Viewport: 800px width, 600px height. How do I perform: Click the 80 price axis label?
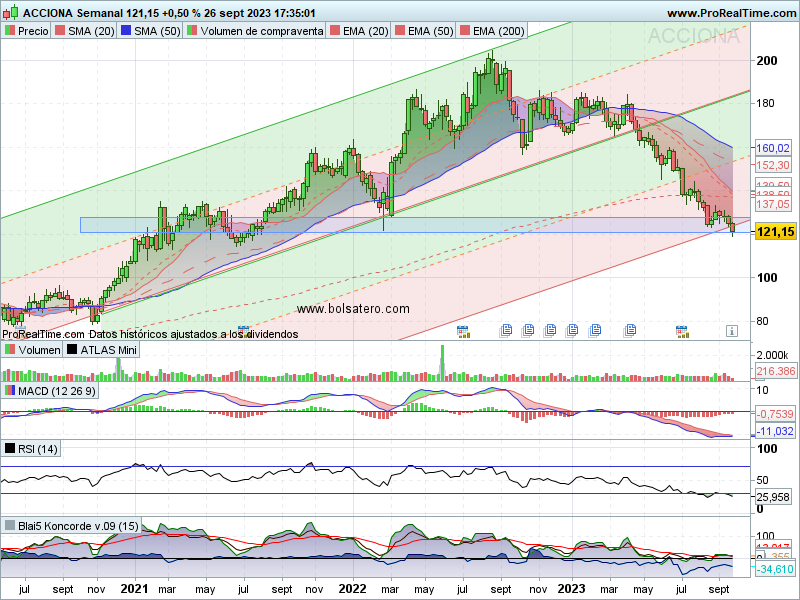click(x=762, y=321)
